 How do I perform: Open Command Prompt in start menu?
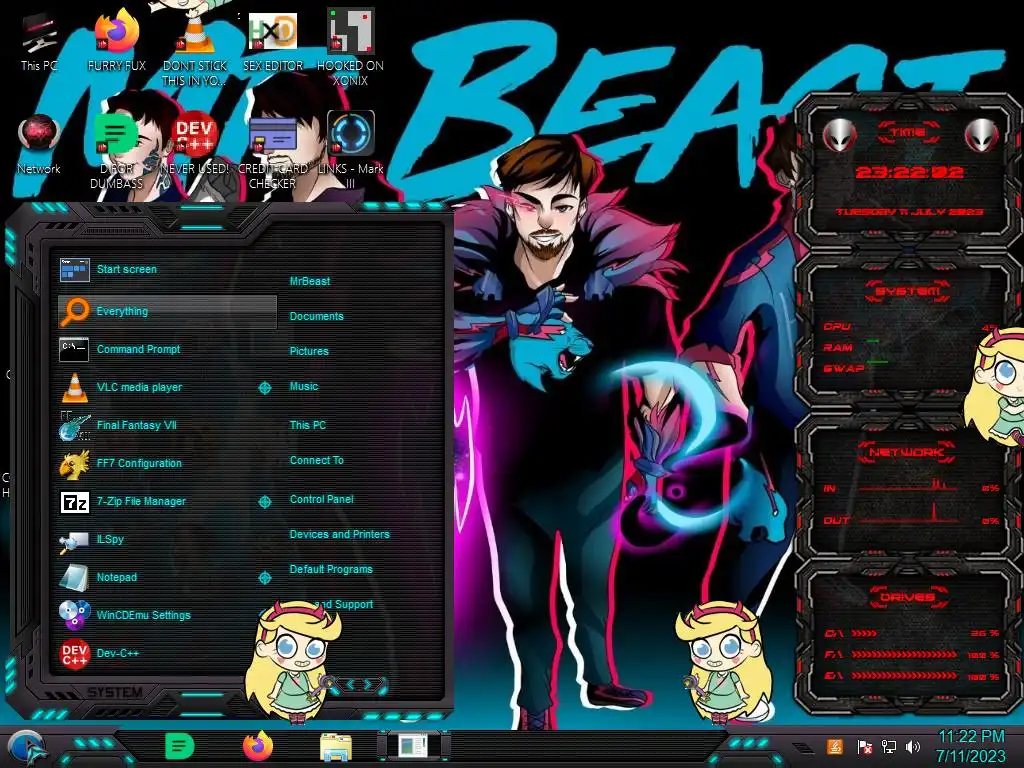167,349
